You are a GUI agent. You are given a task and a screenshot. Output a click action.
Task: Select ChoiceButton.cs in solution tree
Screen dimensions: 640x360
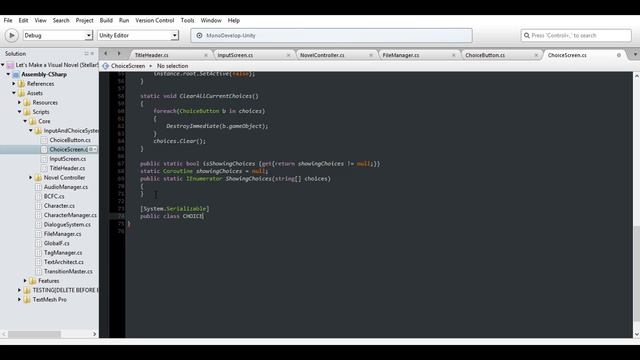pyautogui.click(x=70, y=140)
